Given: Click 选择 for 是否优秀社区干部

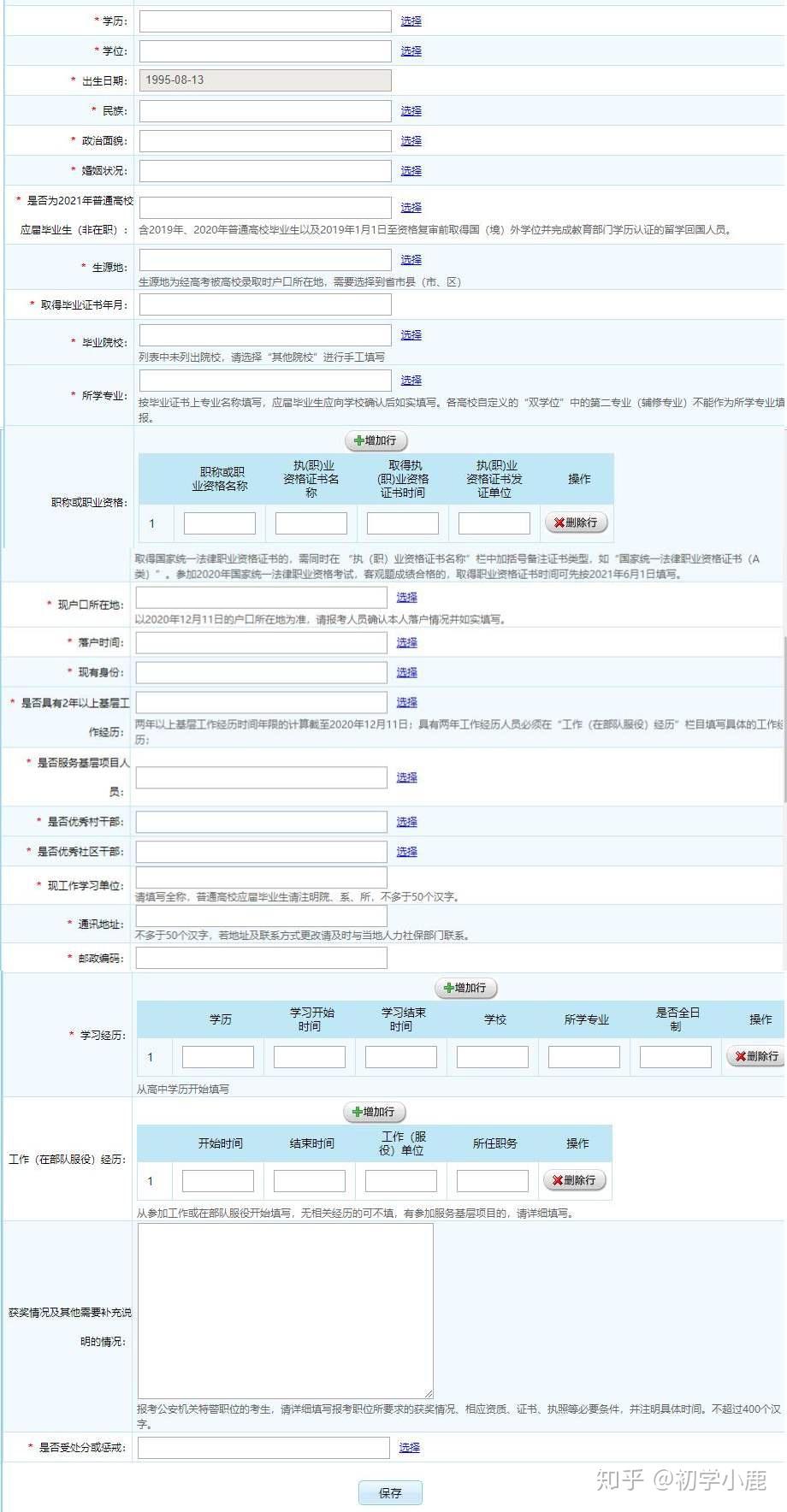Looking at the screenshot, I should [407, 852].
